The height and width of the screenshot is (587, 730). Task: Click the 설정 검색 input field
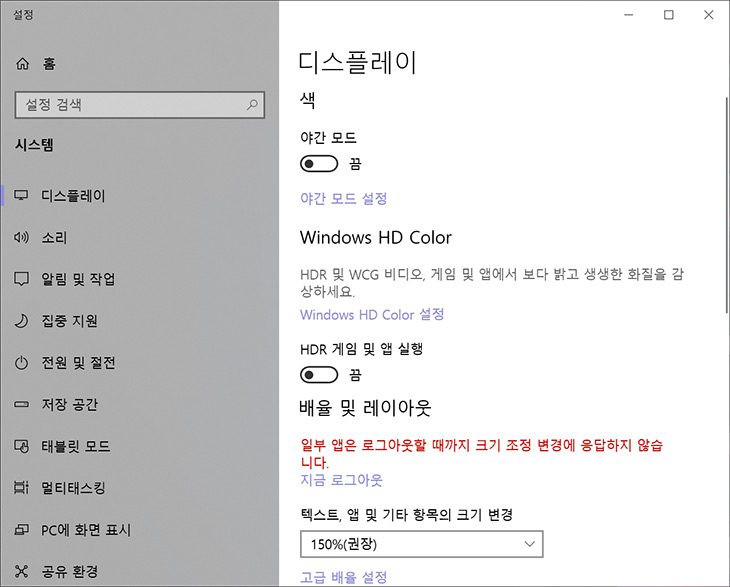[140, 104]
